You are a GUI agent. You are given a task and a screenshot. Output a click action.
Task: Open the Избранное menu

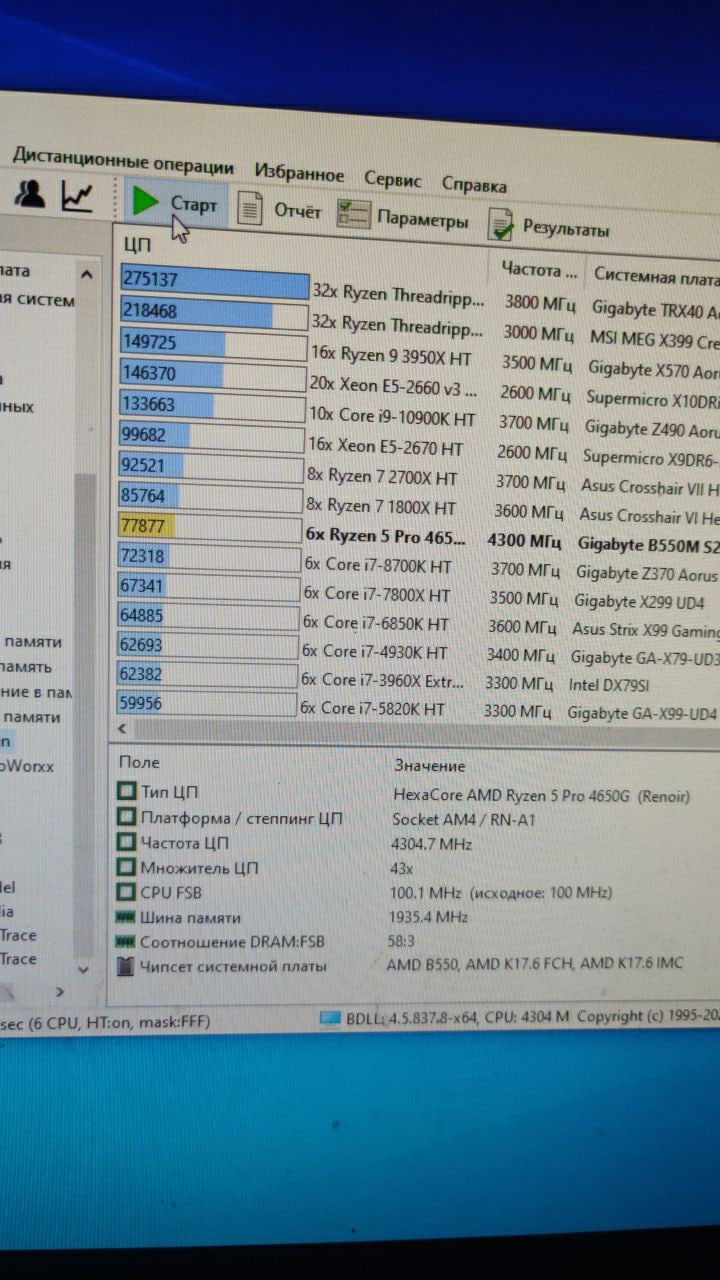point(299,172)
